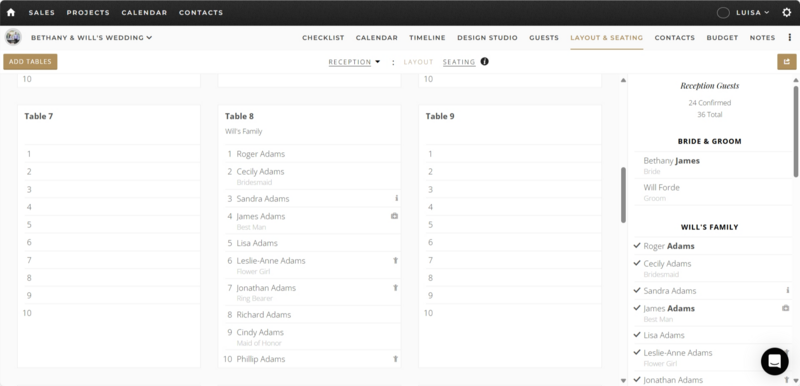
Task: Click the wedding project thumbnail avatar
Action: [x=13, y=37]
